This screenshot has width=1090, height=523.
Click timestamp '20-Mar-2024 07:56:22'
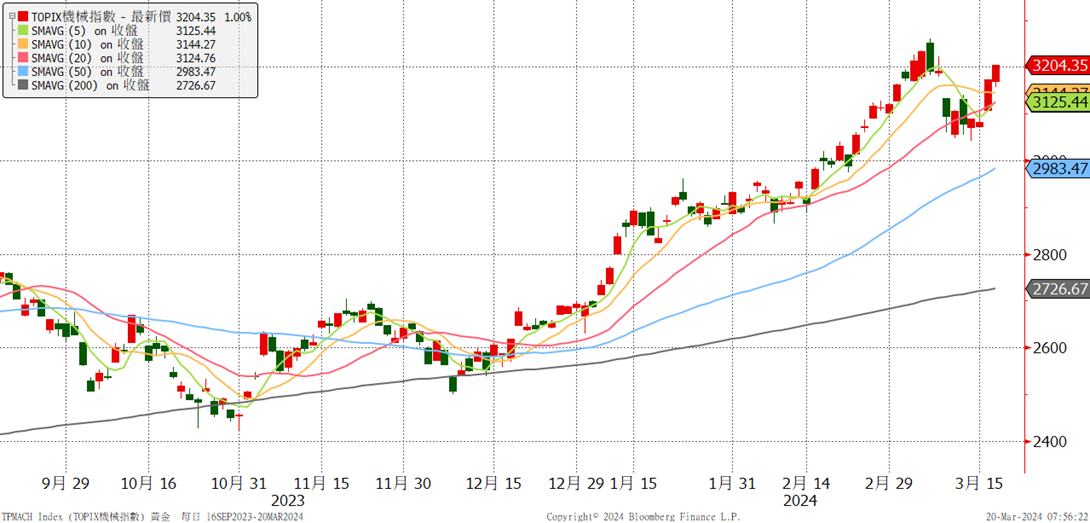pyautogui.click(x=1035, y=517)
